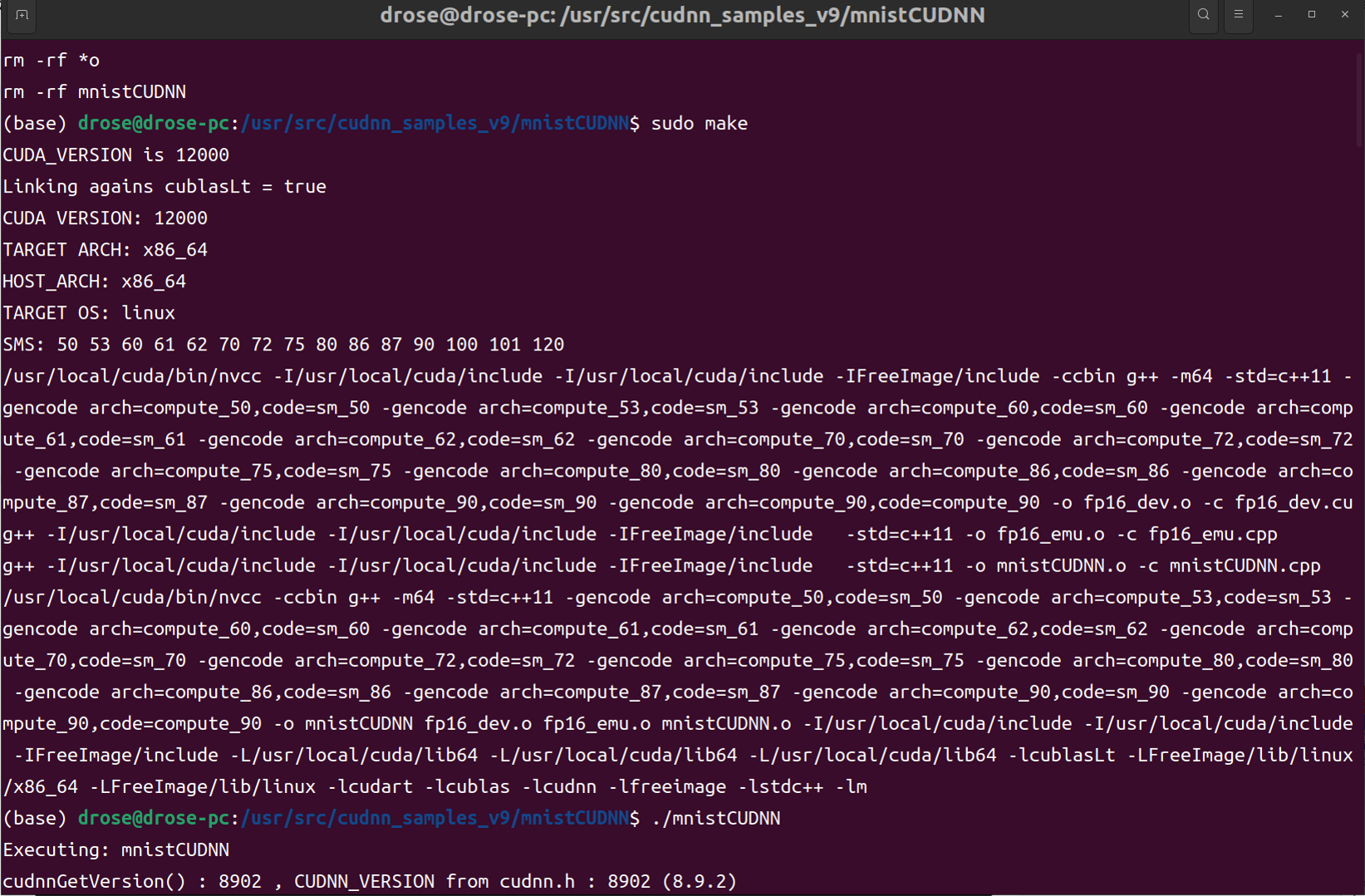Click 'drose@drose-pc' before './mnistCUDNN'
The image size is (1365, 896).
[x=154, y=819]
